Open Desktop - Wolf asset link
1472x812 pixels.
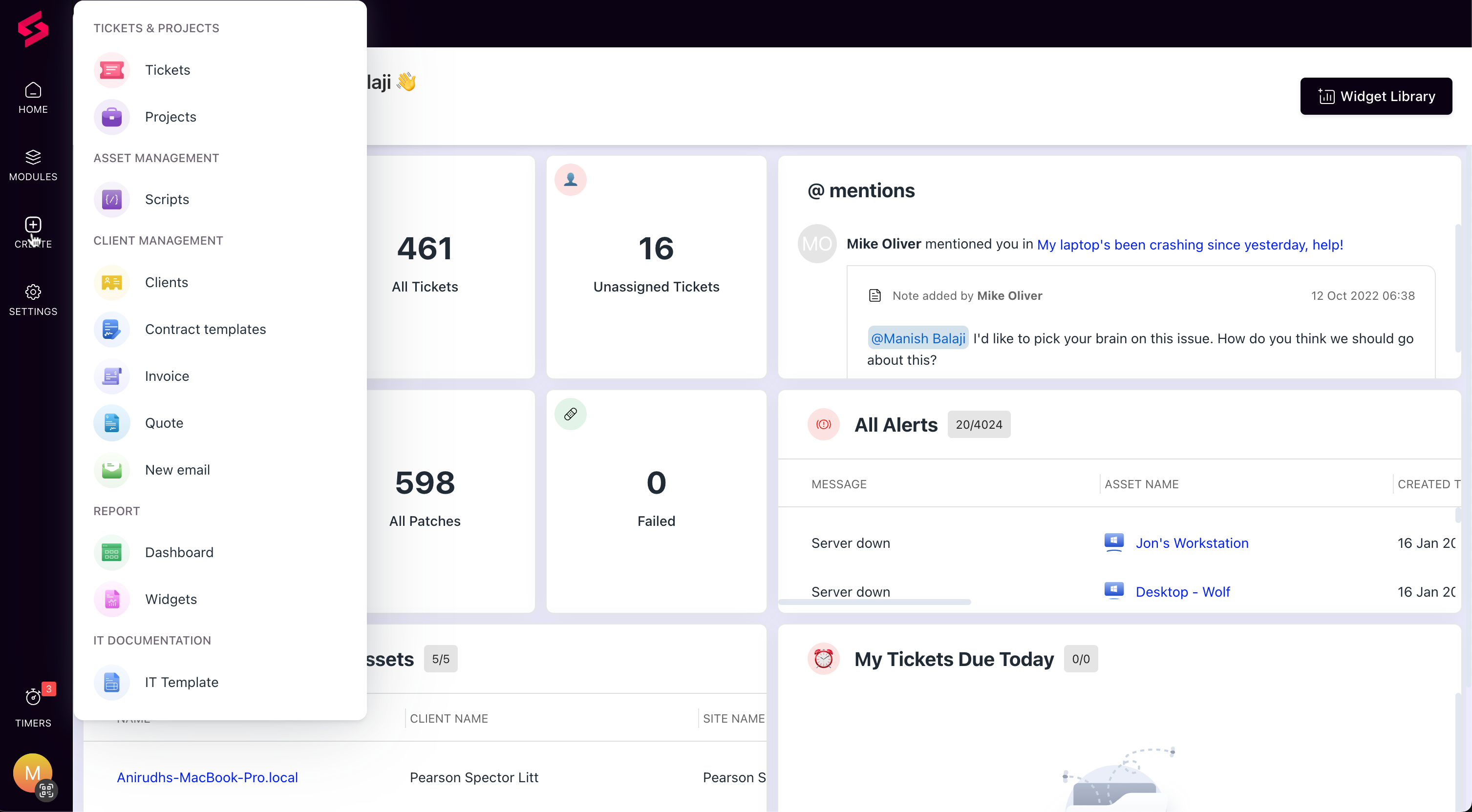(1182, 592)
